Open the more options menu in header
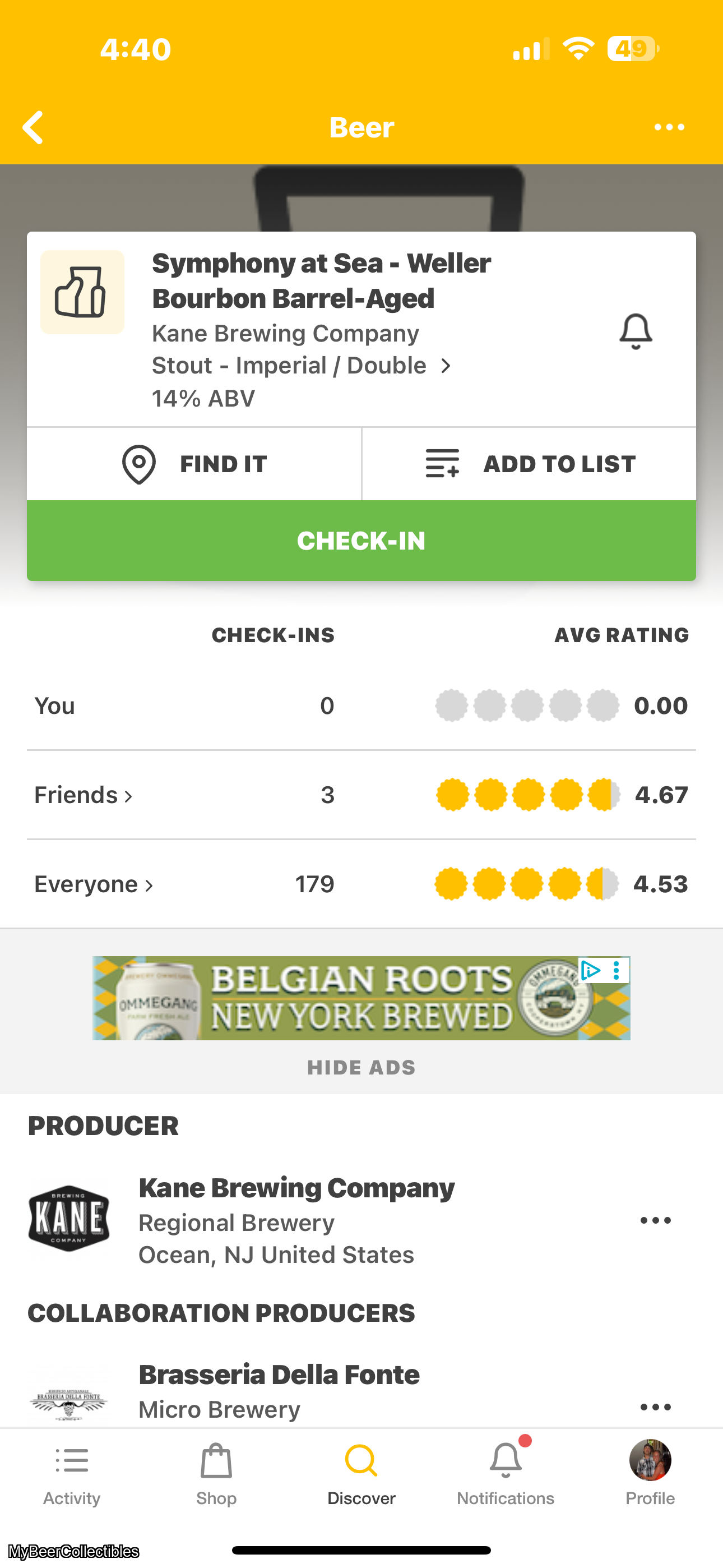723x1568 pixels. point(669,127)
